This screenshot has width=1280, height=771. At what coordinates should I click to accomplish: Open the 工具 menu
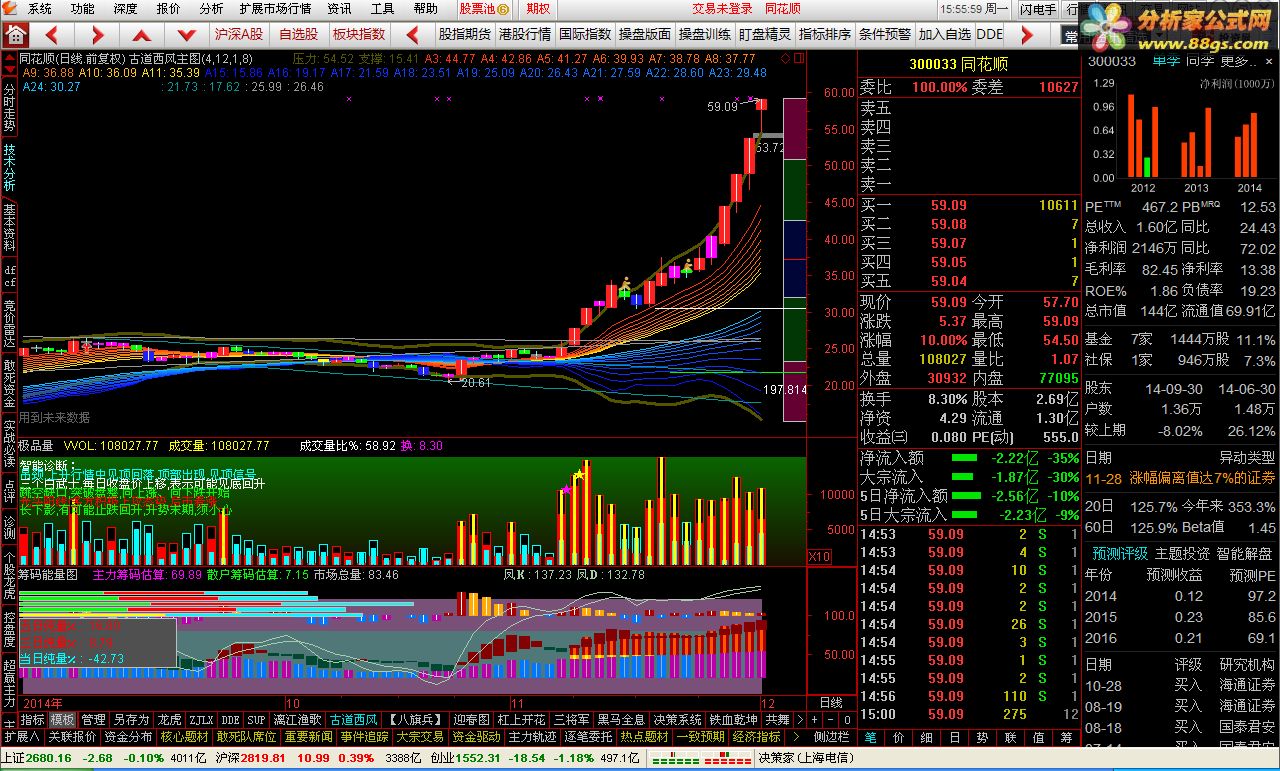coord(382,9)
